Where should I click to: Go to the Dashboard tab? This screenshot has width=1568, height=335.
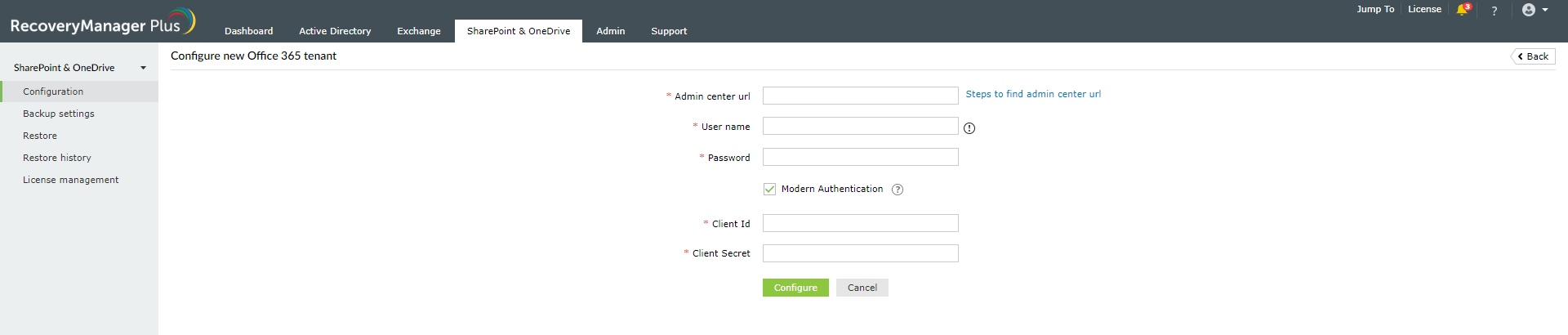tap(249, 31)
